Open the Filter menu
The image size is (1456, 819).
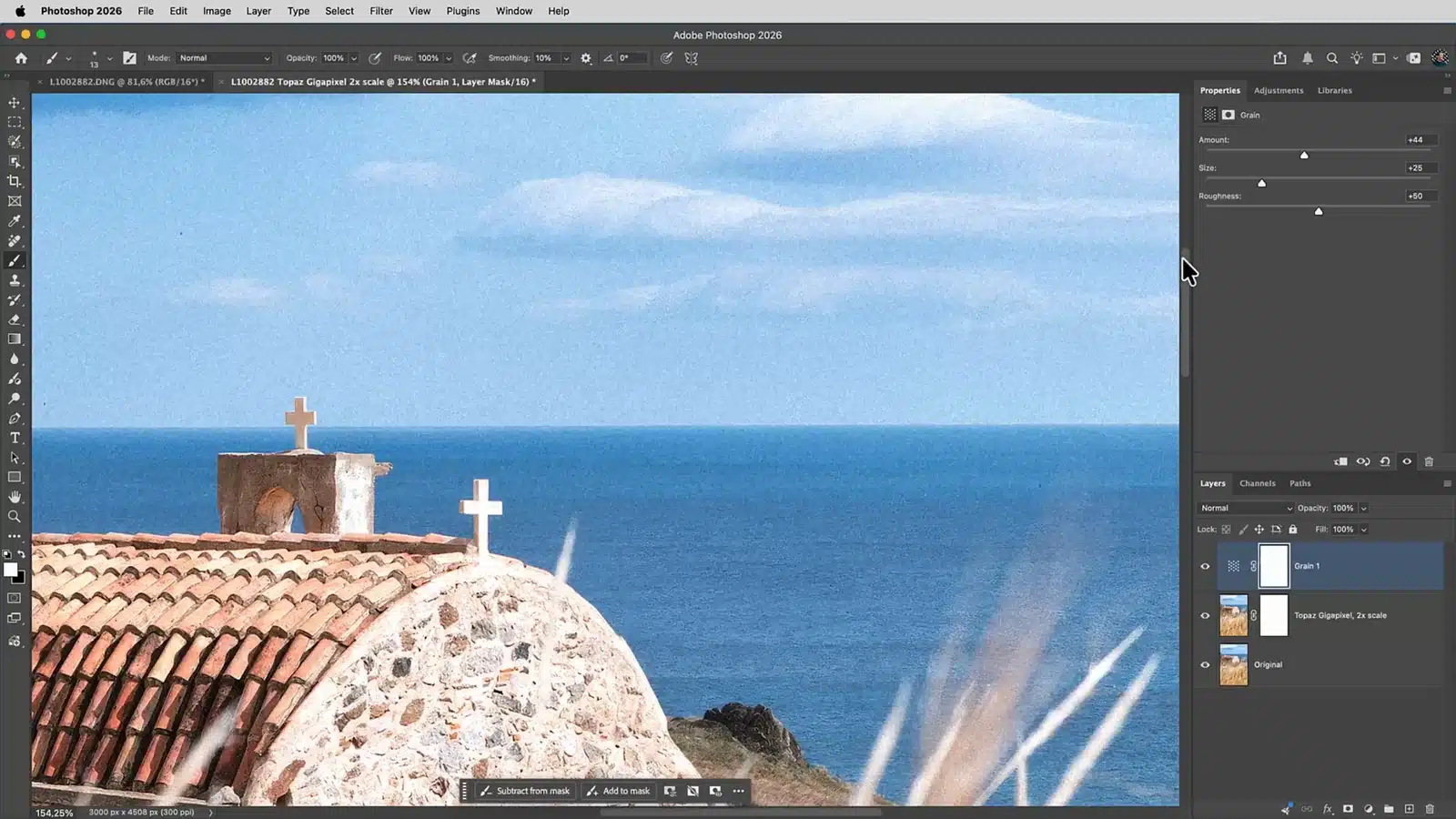381,11
